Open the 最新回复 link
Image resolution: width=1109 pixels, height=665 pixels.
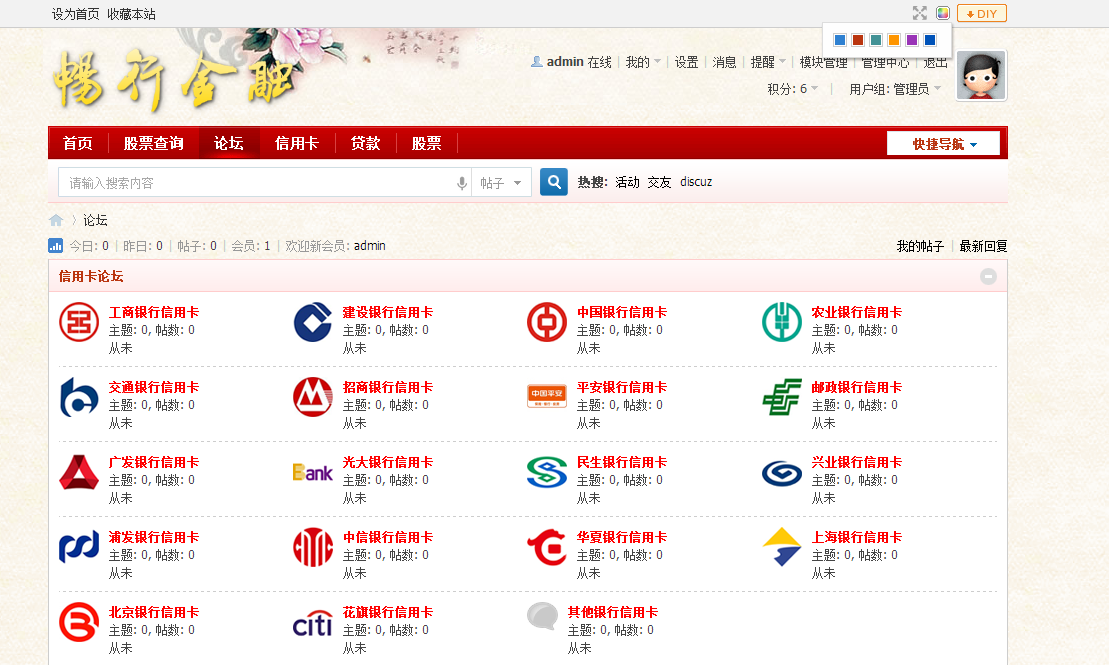point(983,246)
